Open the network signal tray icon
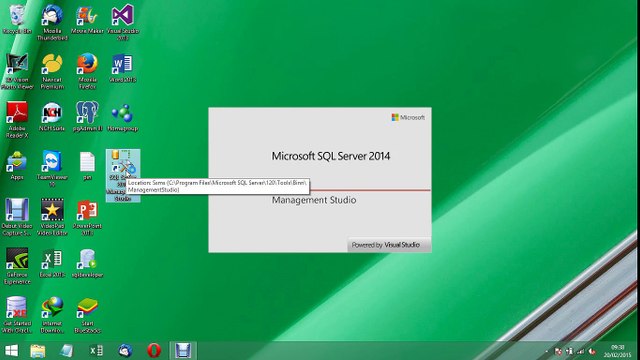The width and height of the screenshot is (640, 360). [x=580, y=351]
